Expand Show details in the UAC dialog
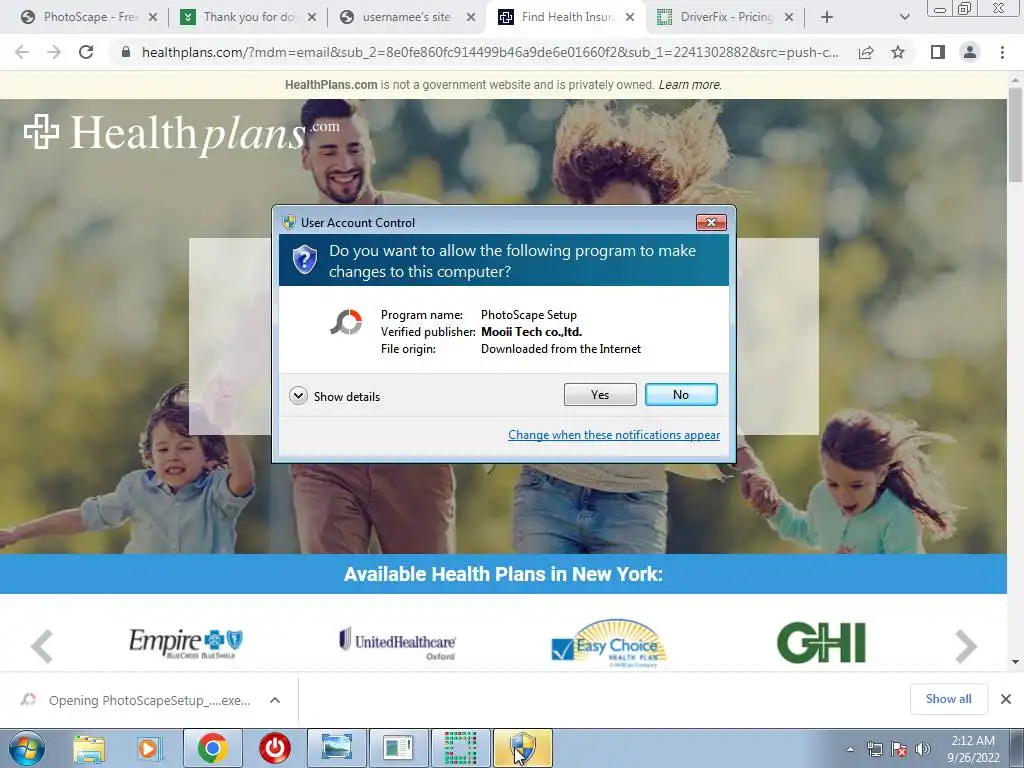Viewport: 1024px width, 768px height. 334,396
